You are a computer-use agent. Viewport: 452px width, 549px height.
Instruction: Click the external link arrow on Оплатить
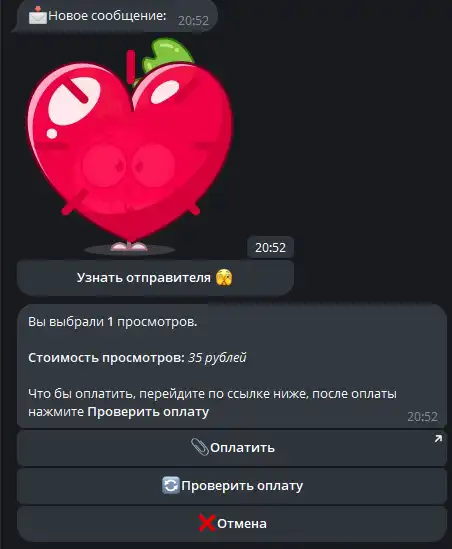[438, 439]
